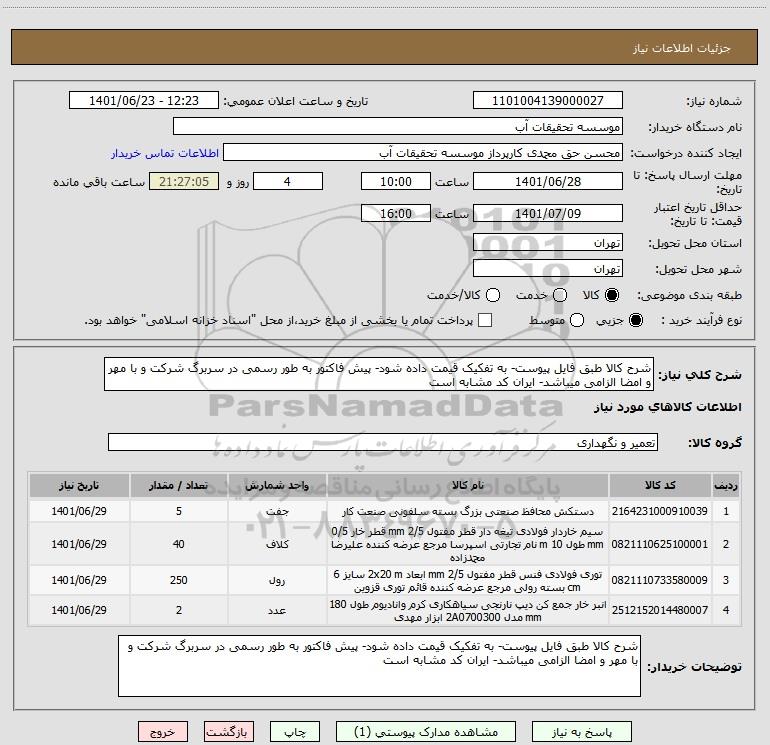Click the واحد شمارش column header
770x745 pixels.
tap(277, 485)
